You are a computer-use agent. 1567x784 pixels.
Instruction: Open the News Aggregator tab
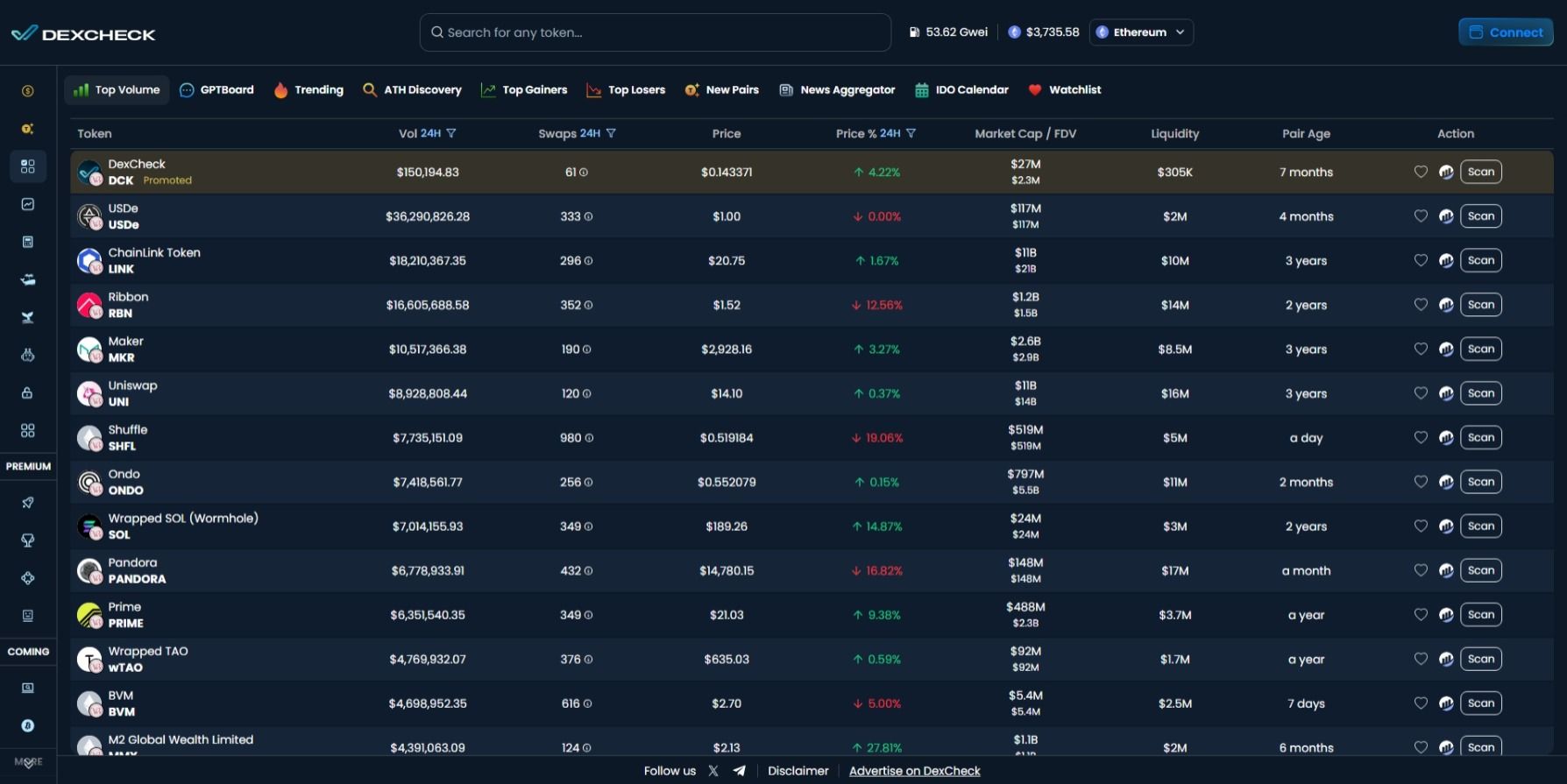[x=837, y=89]
